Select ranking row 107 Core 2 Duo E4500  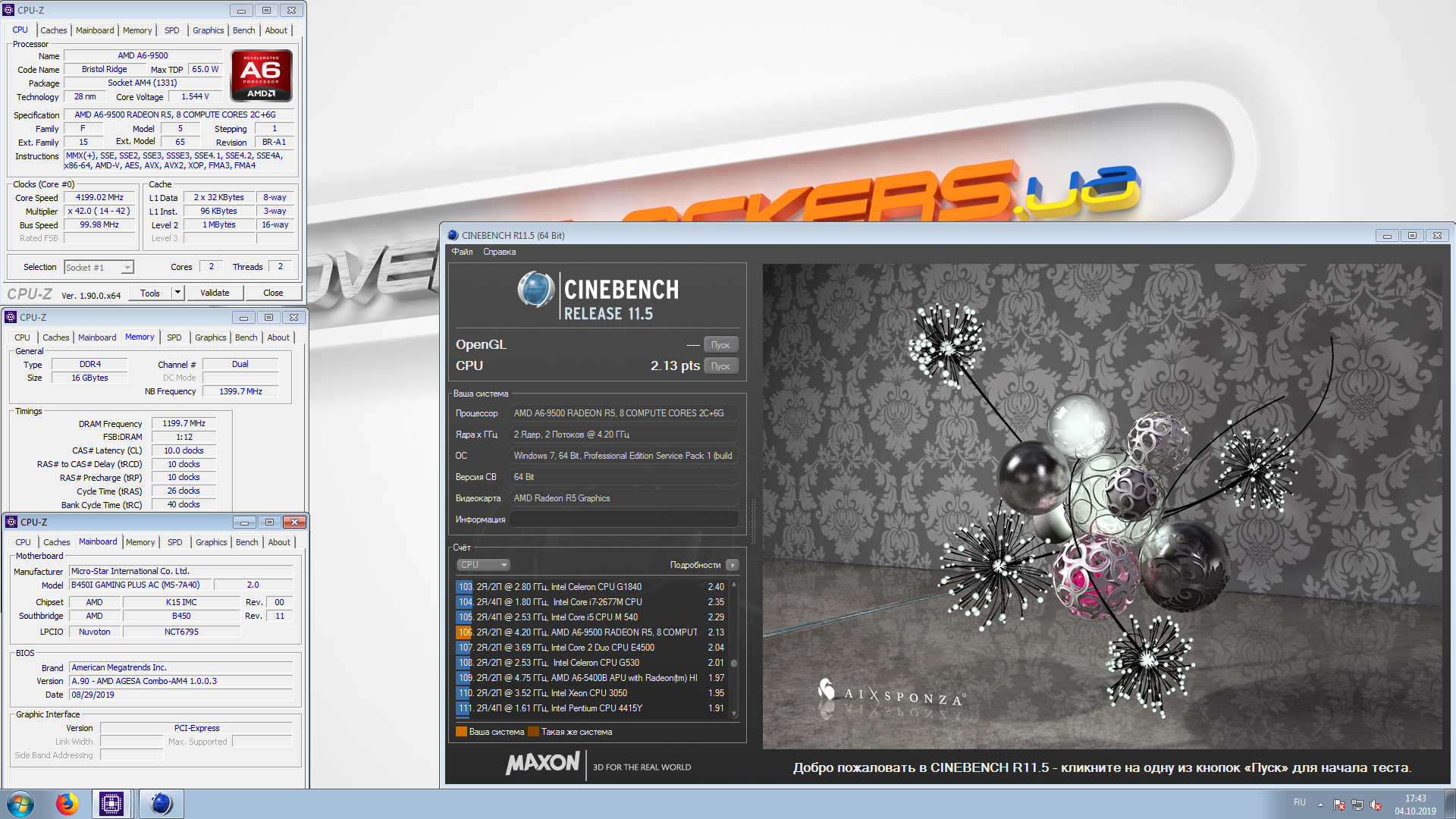pyautogui.click(x=591, y=648)
